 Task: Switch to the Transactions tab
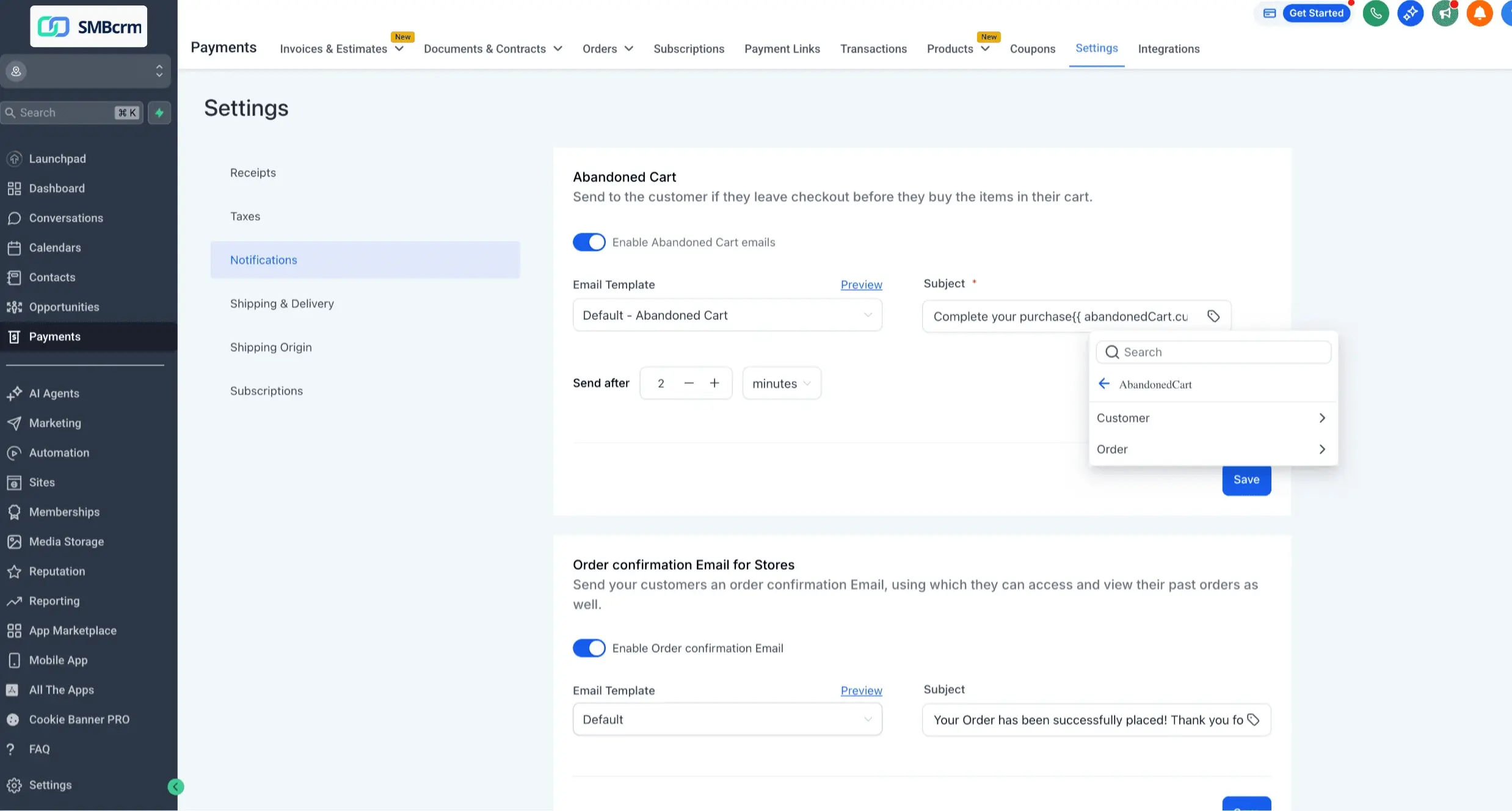coord(873,49)
